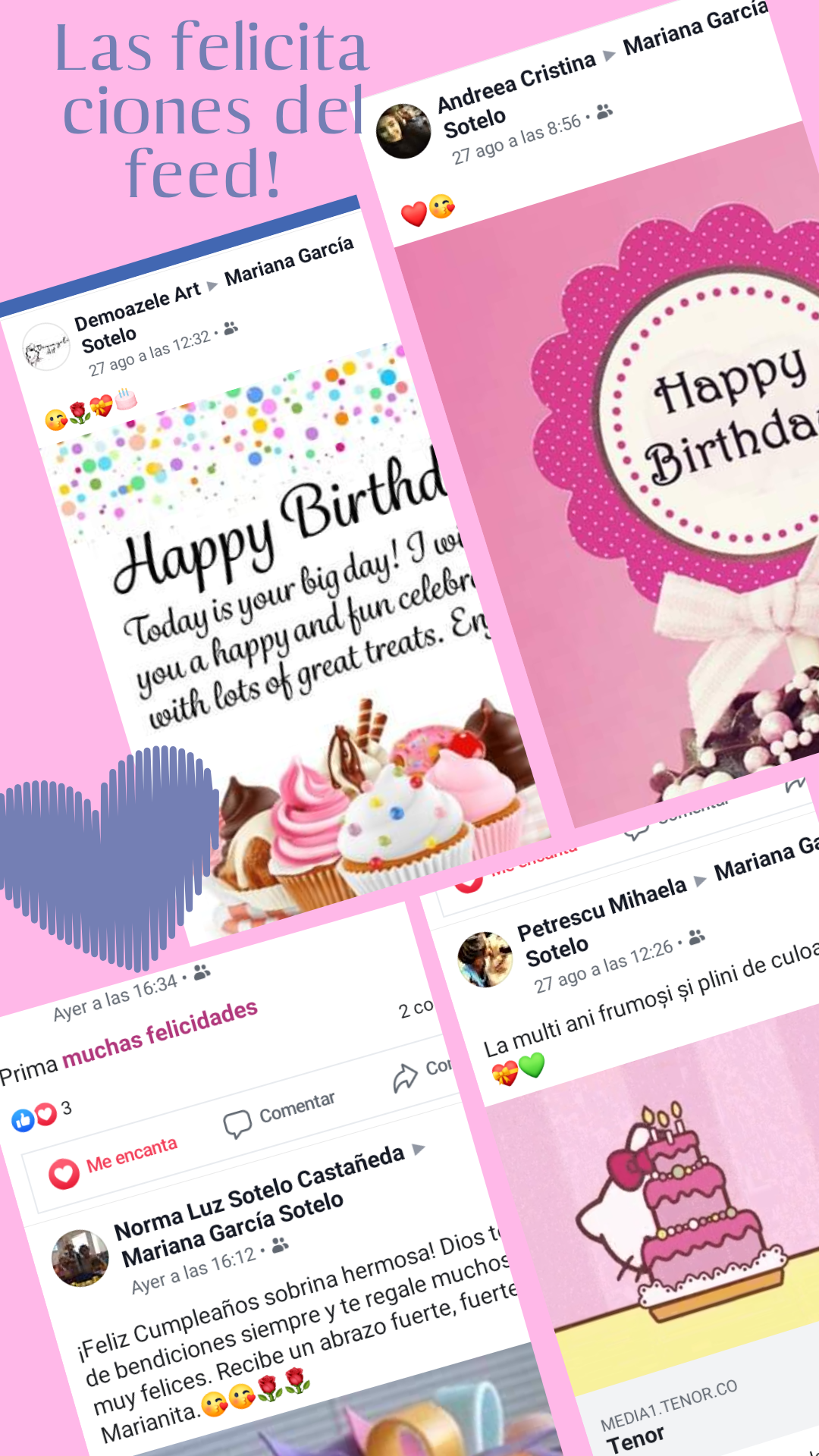Image resolution: width=819 pixels, height=1456 pixels.
Task: Click friends audience icon beside 27 ago 8:56
Action: 604,112
